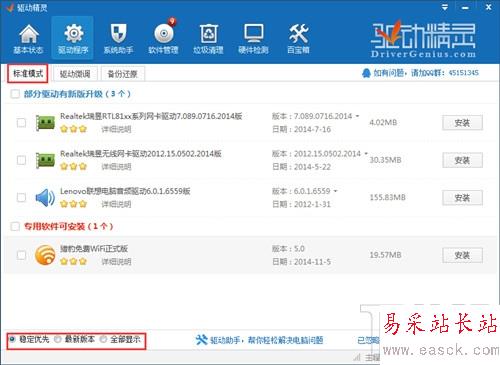Click the DriverGenius.com logo
500x365 pixels.
pyautogui.click(x=423, y=40)
